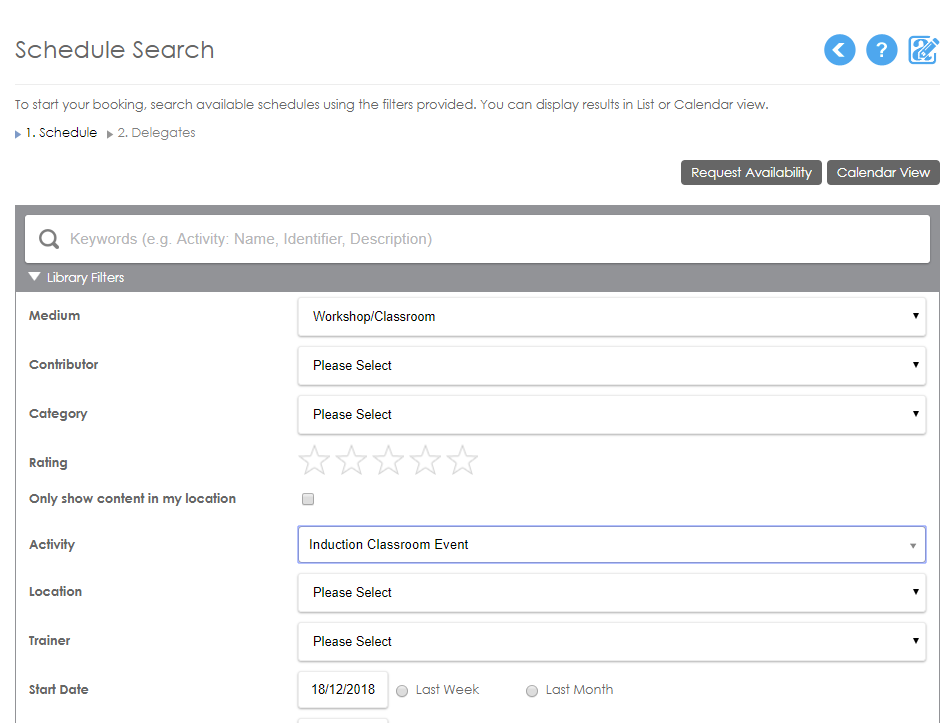Open the Activity combo box

(611, 545)
